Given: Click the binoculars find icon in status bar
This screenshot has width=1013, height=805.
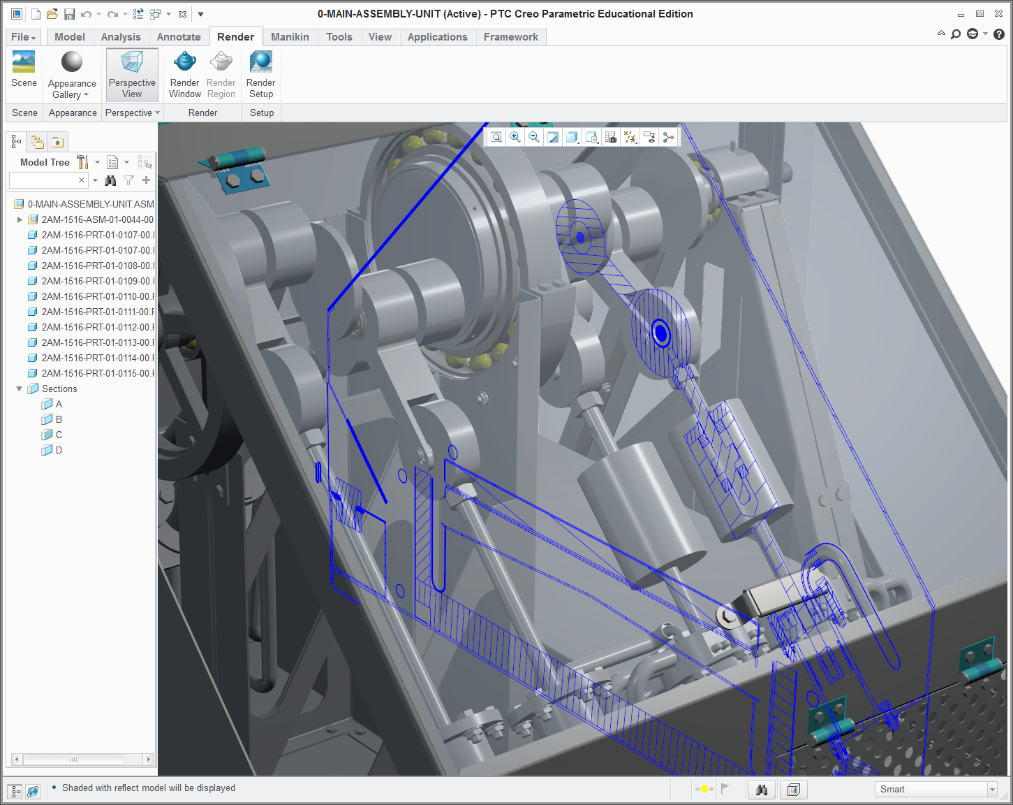Looking at the screenshot, I should pos(762,789).
